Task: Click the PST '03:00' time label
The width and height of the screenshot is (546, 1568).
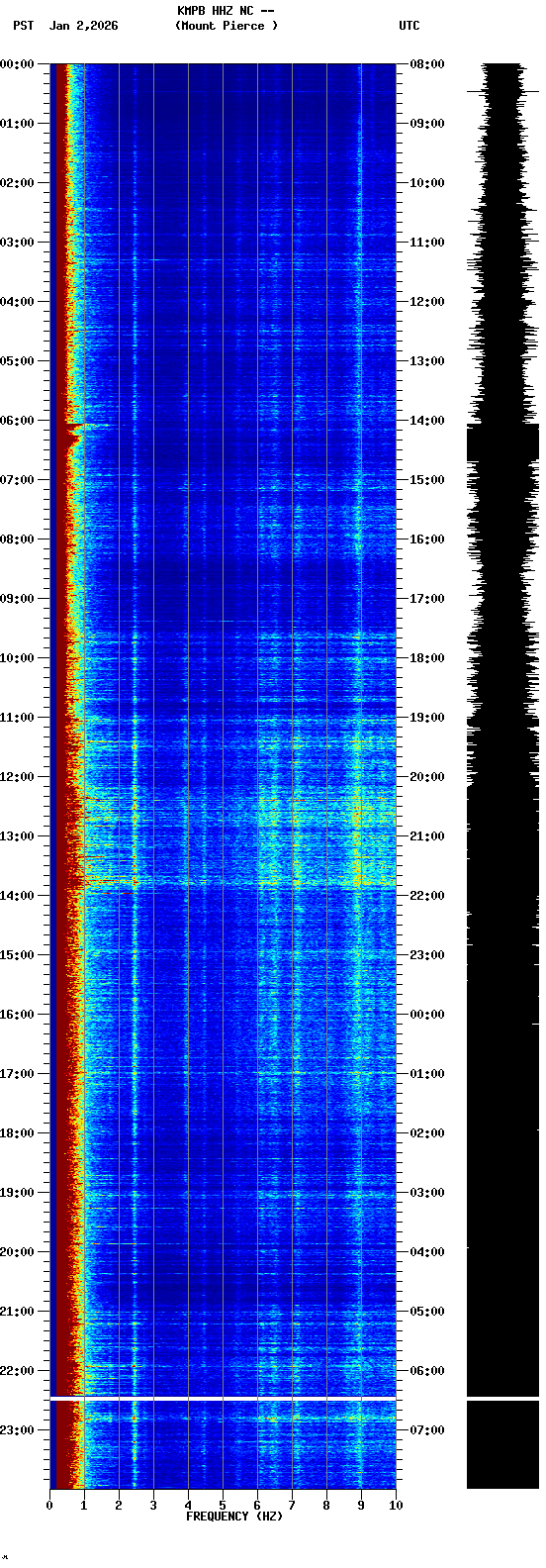Action: click(18, 243)
